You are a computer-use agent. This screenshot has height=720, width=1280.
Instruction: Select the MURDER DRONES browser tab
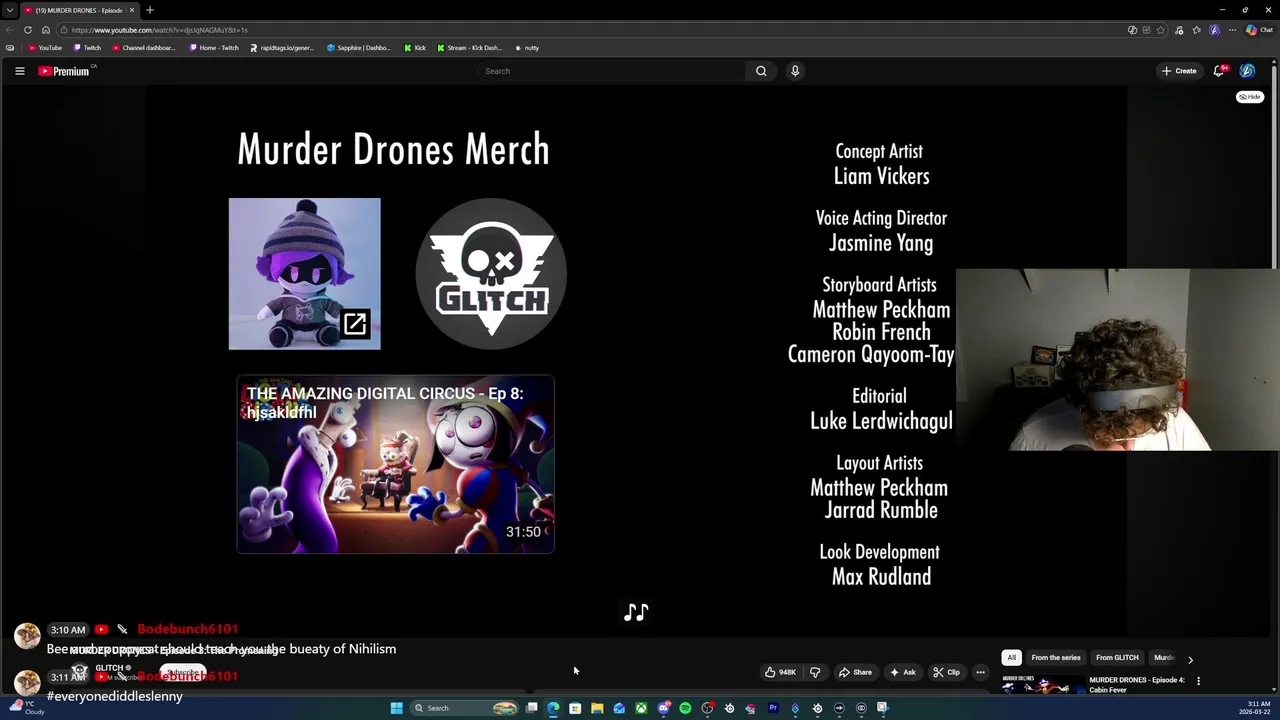[x=78, y=10]
